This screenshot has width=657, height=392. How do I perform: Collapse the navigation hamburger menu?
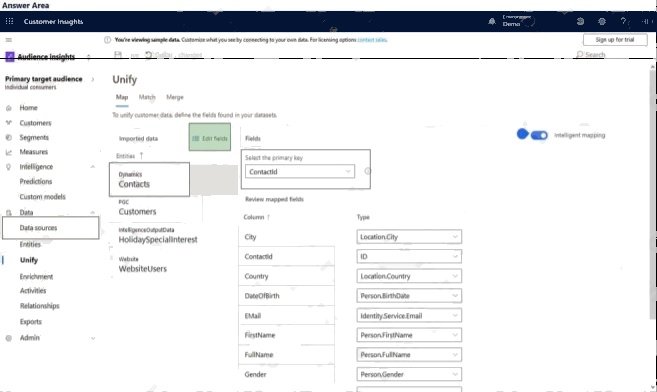[x=9, y=40]
